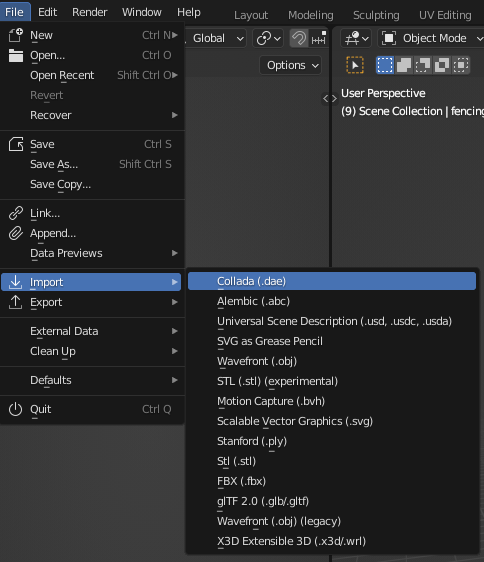
Task: Choose Extend selection mode icon
Action: (404, 65)
